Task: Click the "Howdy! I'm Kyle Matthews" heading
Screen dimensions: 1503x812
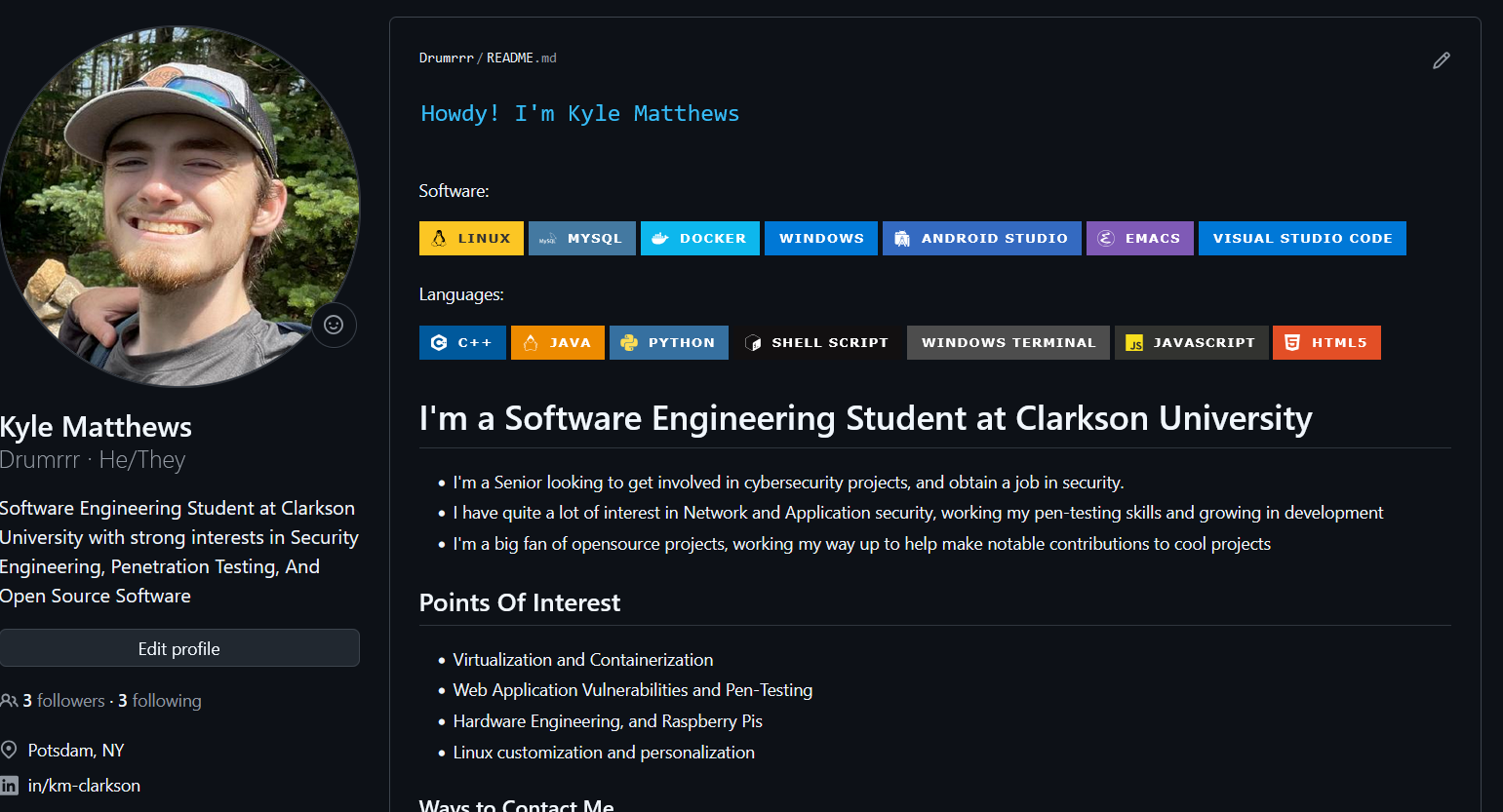Action: click(579, 114)
